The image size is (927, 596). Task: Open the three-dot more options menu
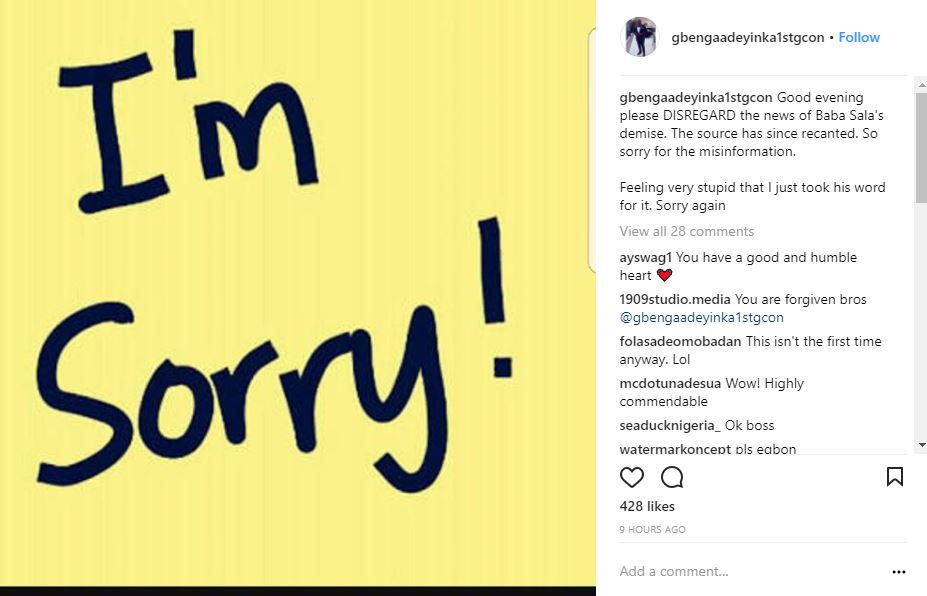[x=899, y=572]
